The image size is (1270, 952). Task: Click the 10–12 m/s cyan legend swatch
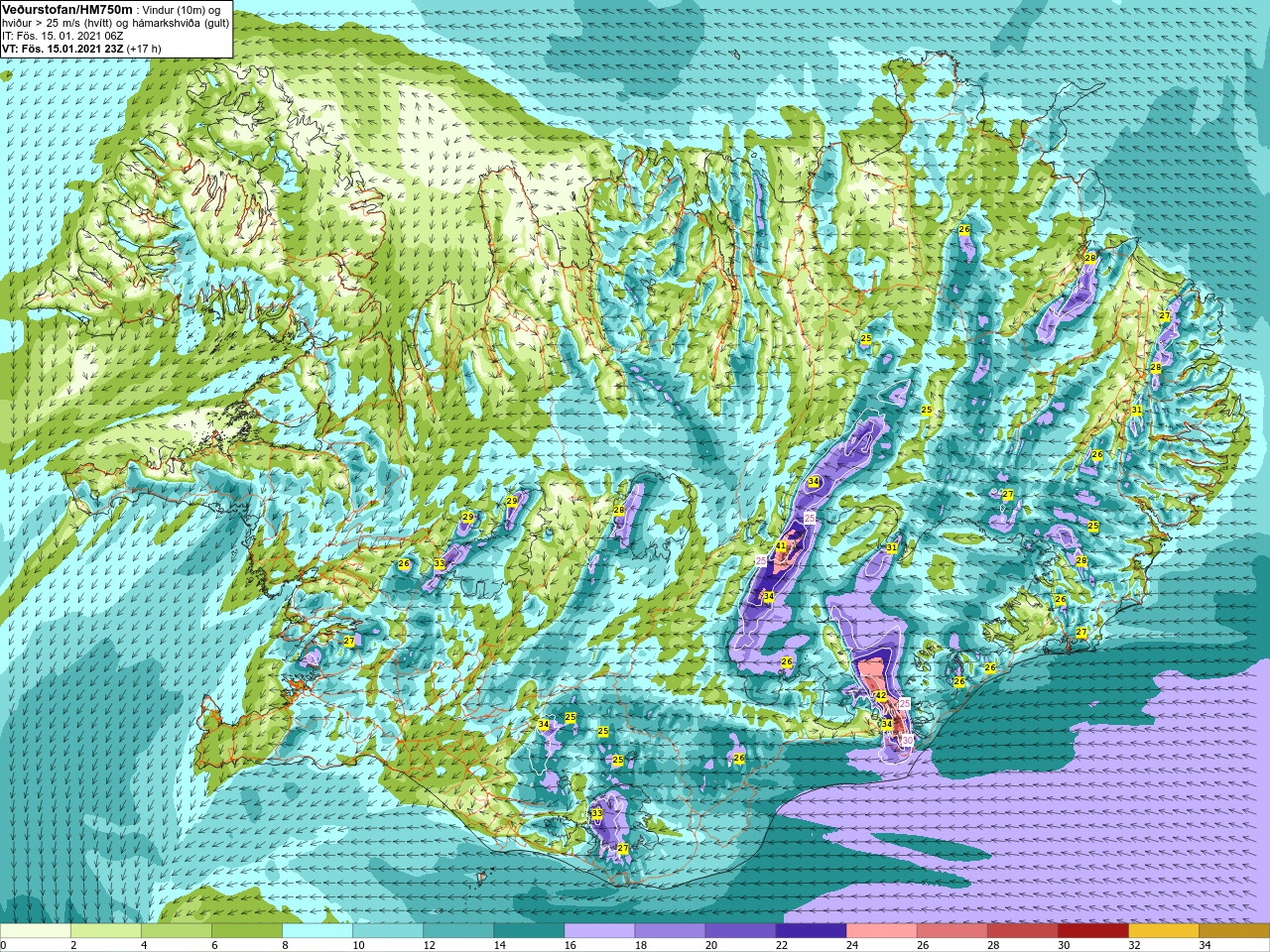tap(388, 930)
